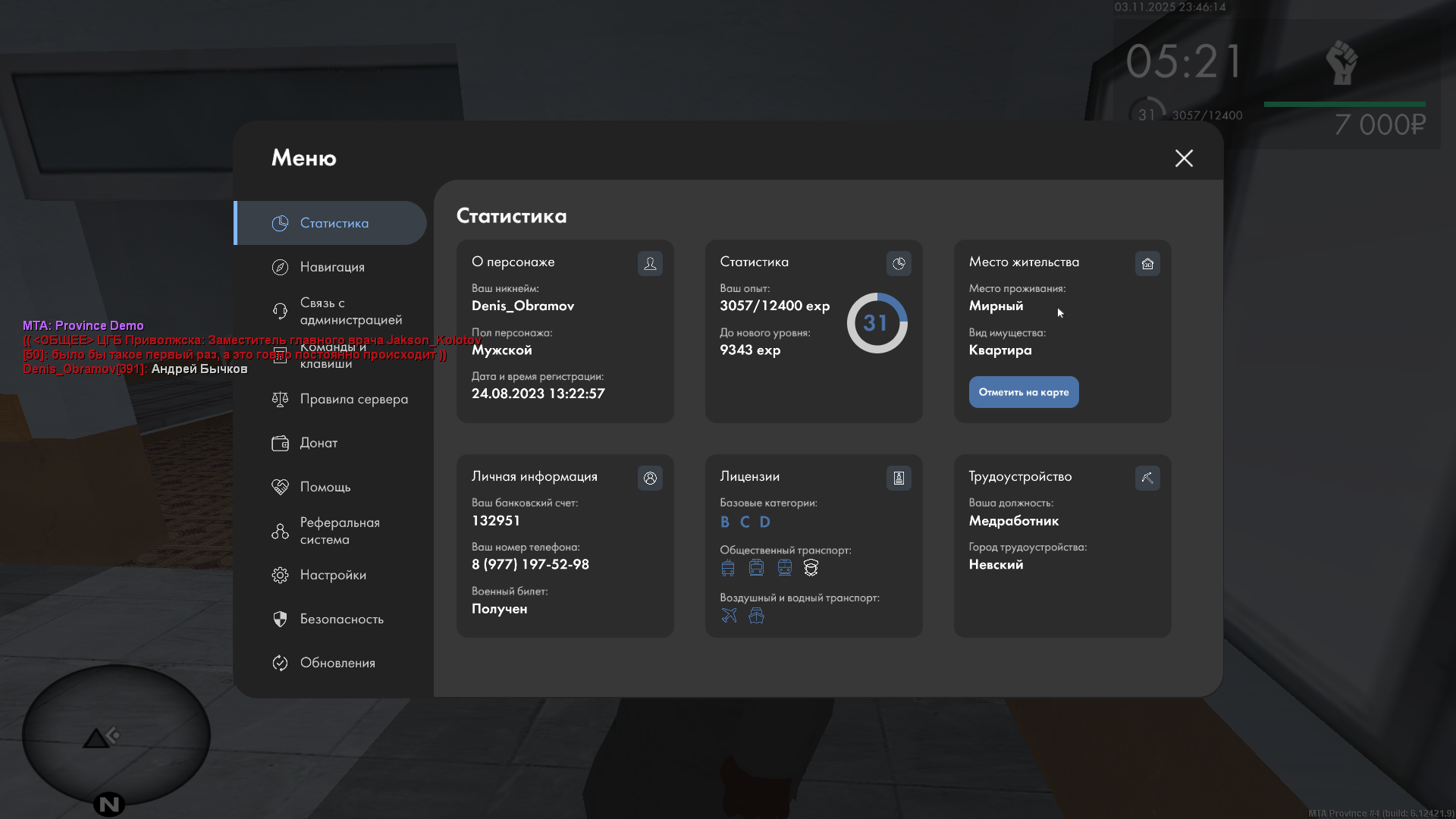Viewport: 1456px width, 819px height.
Task: Open 'Реферальная система' menu item
Action: 339,531
